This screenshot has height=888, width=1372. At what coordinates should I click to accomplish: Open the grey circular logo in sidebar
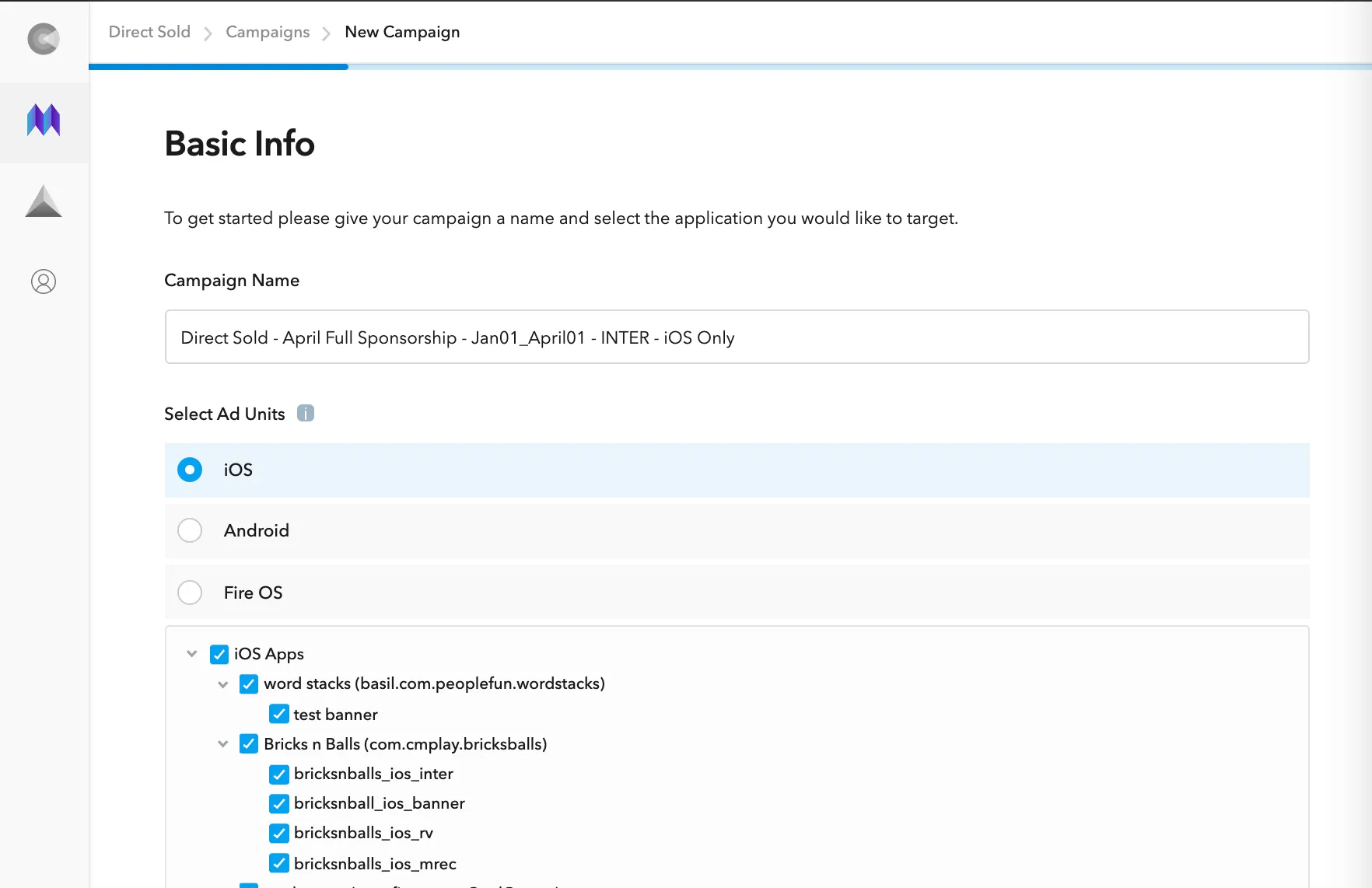44,39
